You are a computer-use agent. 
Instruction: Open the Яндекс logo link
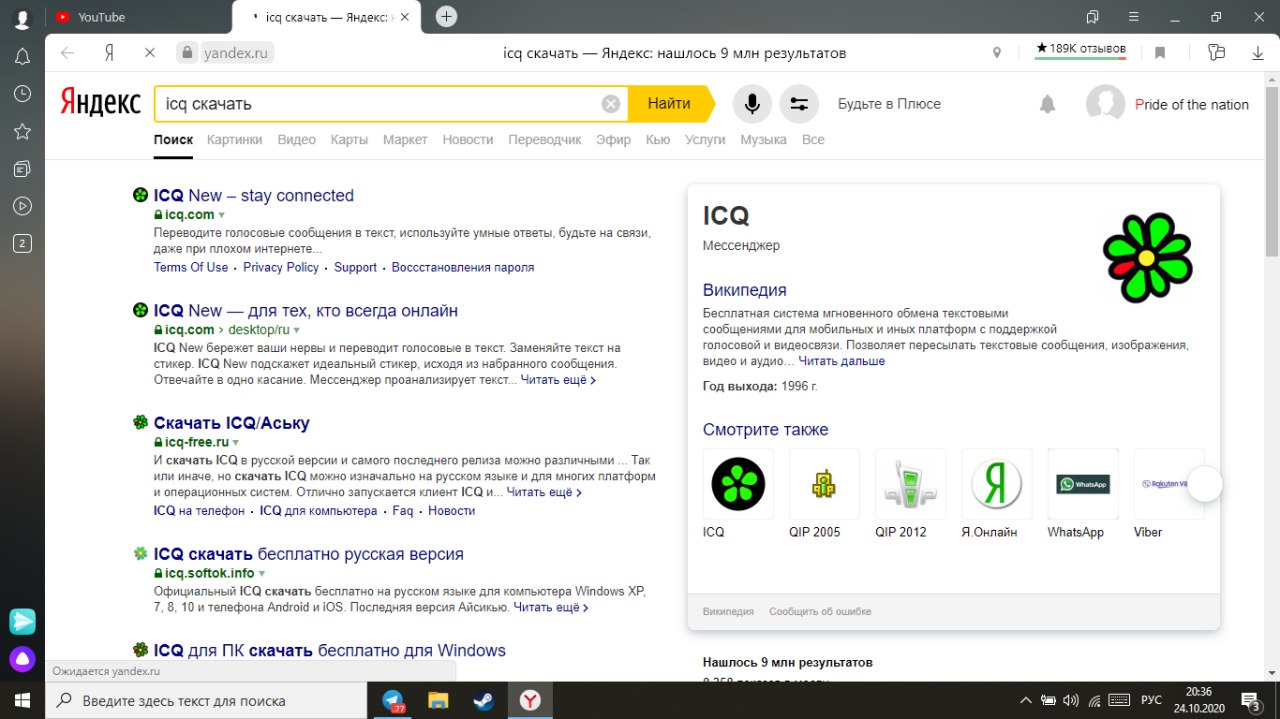pyautogui.click(x=100, y=103)
